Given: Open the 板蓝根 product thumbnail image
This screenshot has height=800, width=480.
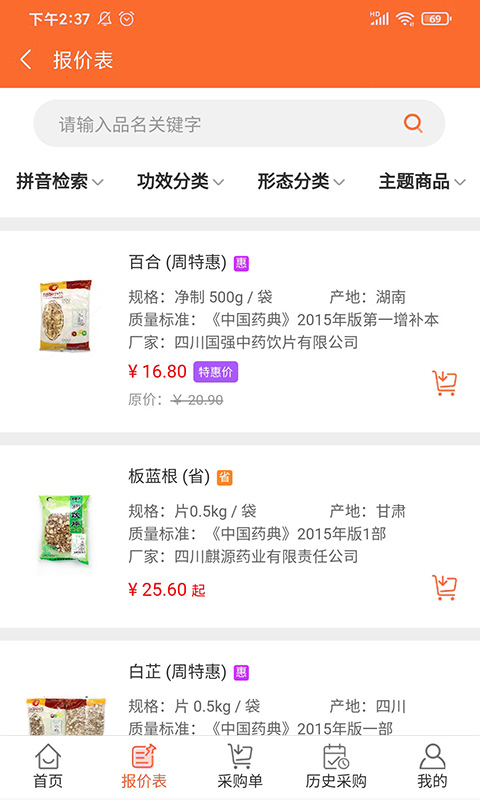Looking at the screenshot, I should pos(64,530).
